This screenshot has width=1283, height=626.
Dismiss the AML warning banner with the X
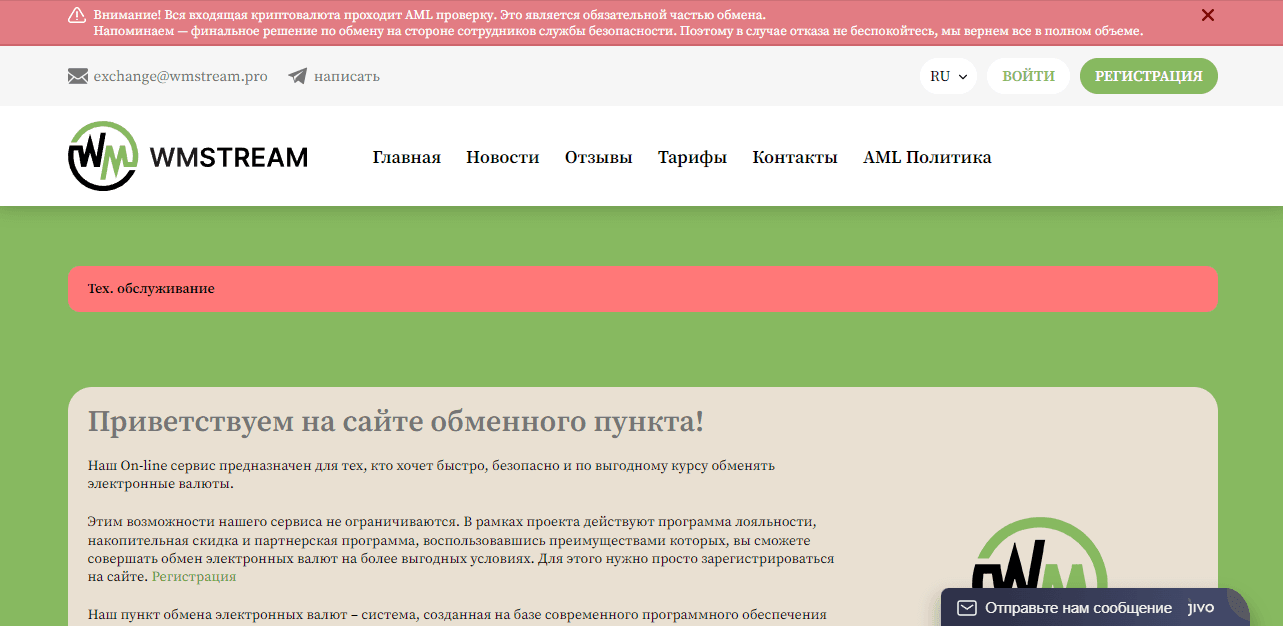point(1207,15)
